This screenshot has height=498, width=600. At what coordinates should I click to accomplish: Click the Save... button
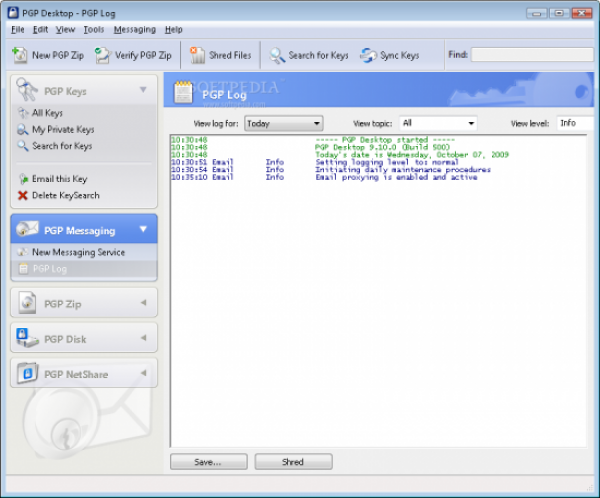pyautogui.click(x=209, y=462)
